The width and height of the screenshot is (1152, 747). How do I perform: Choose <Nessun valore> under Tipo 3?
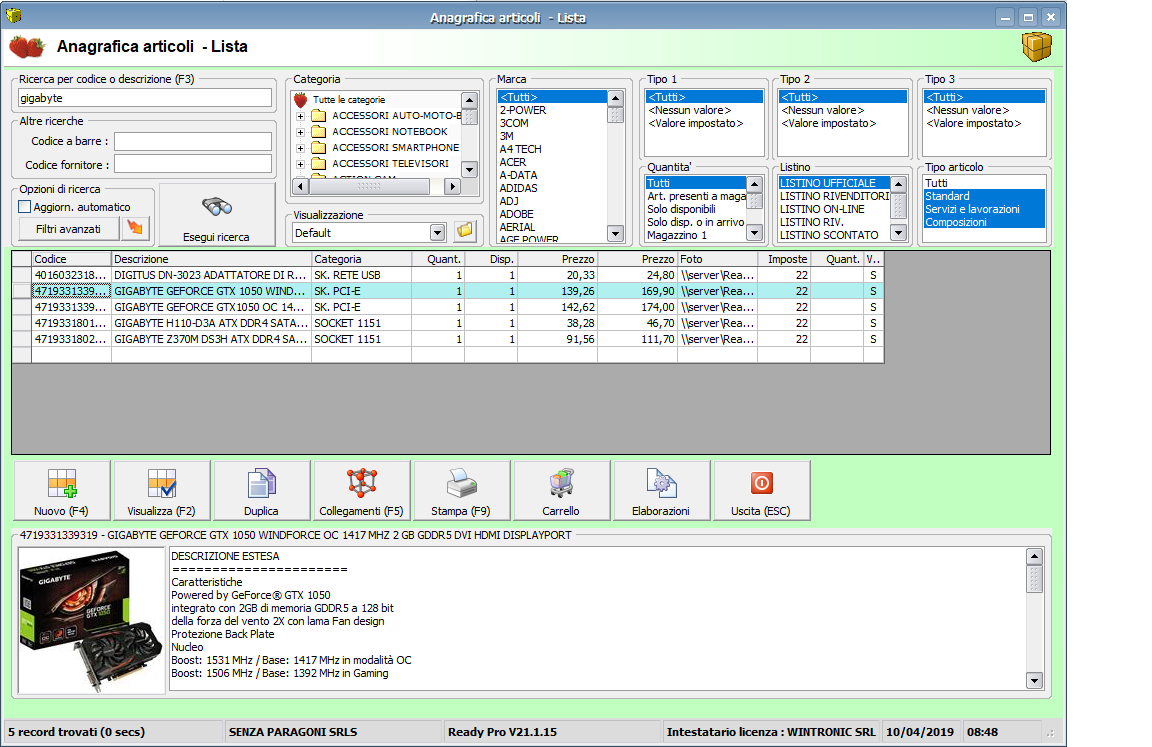coord(983,110)
